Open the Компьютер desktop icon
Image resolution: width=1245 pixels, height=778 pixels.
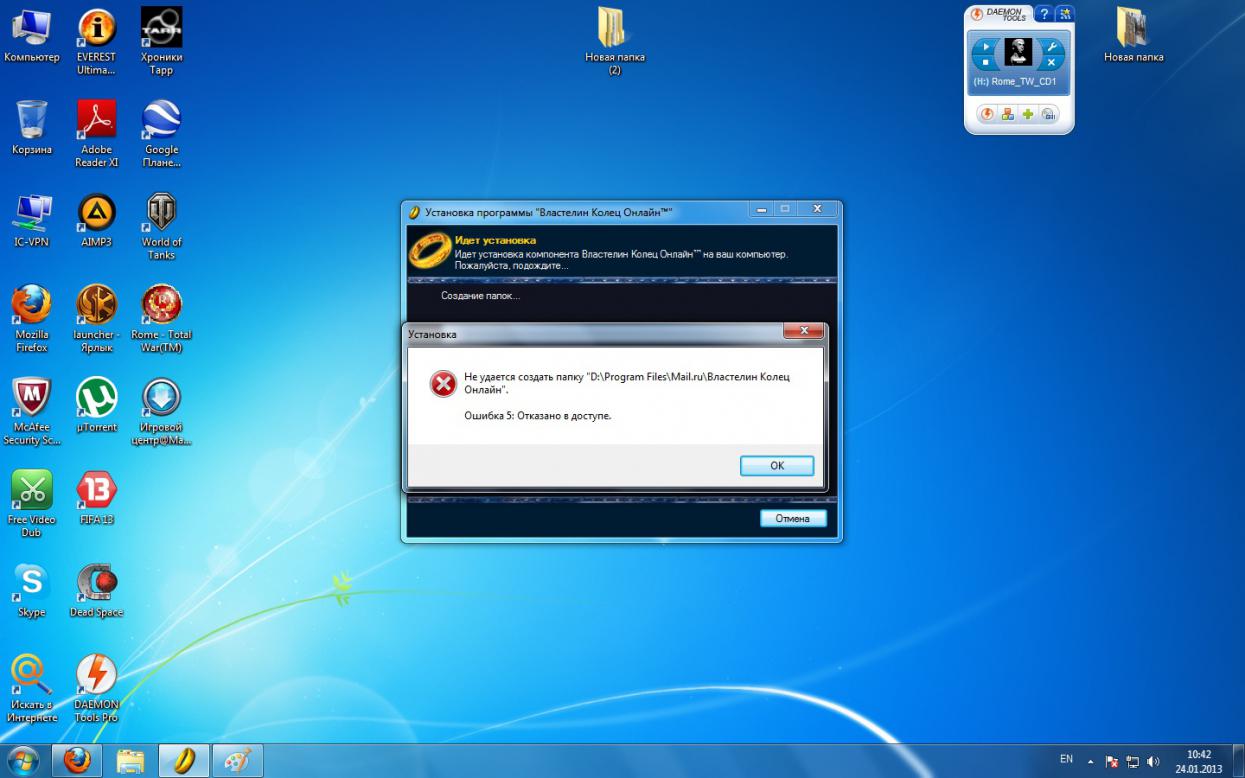[32, 36]
